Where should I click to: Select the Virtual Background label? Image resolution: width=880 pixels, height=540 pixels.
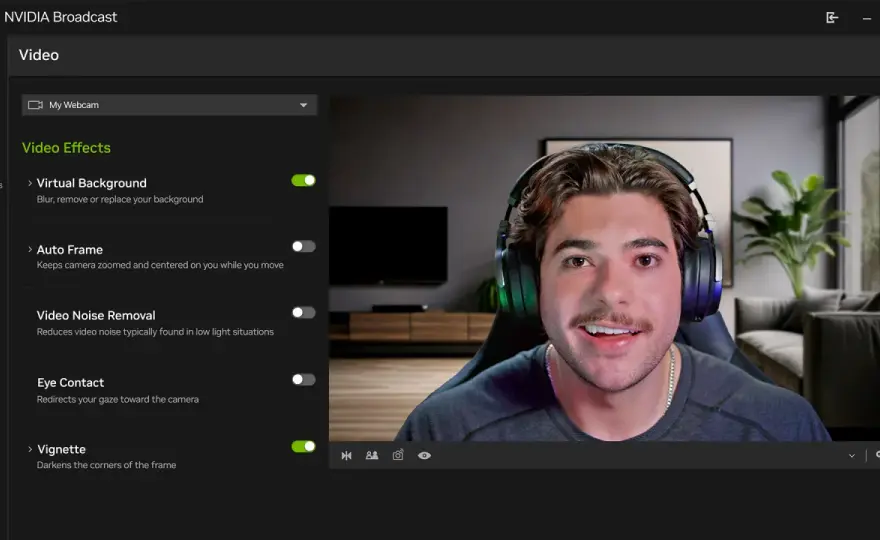point(91,183)
